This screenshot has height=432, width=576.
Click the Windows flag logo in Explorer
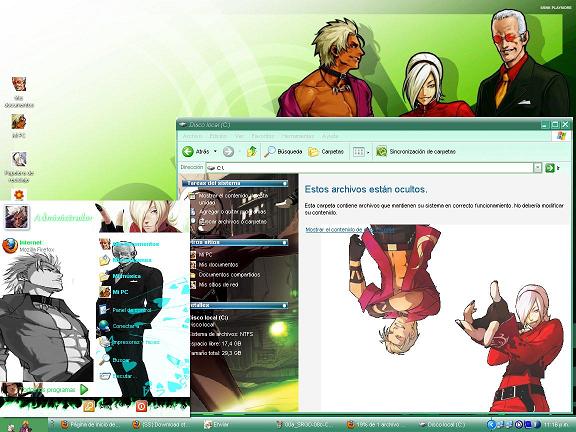561,136
